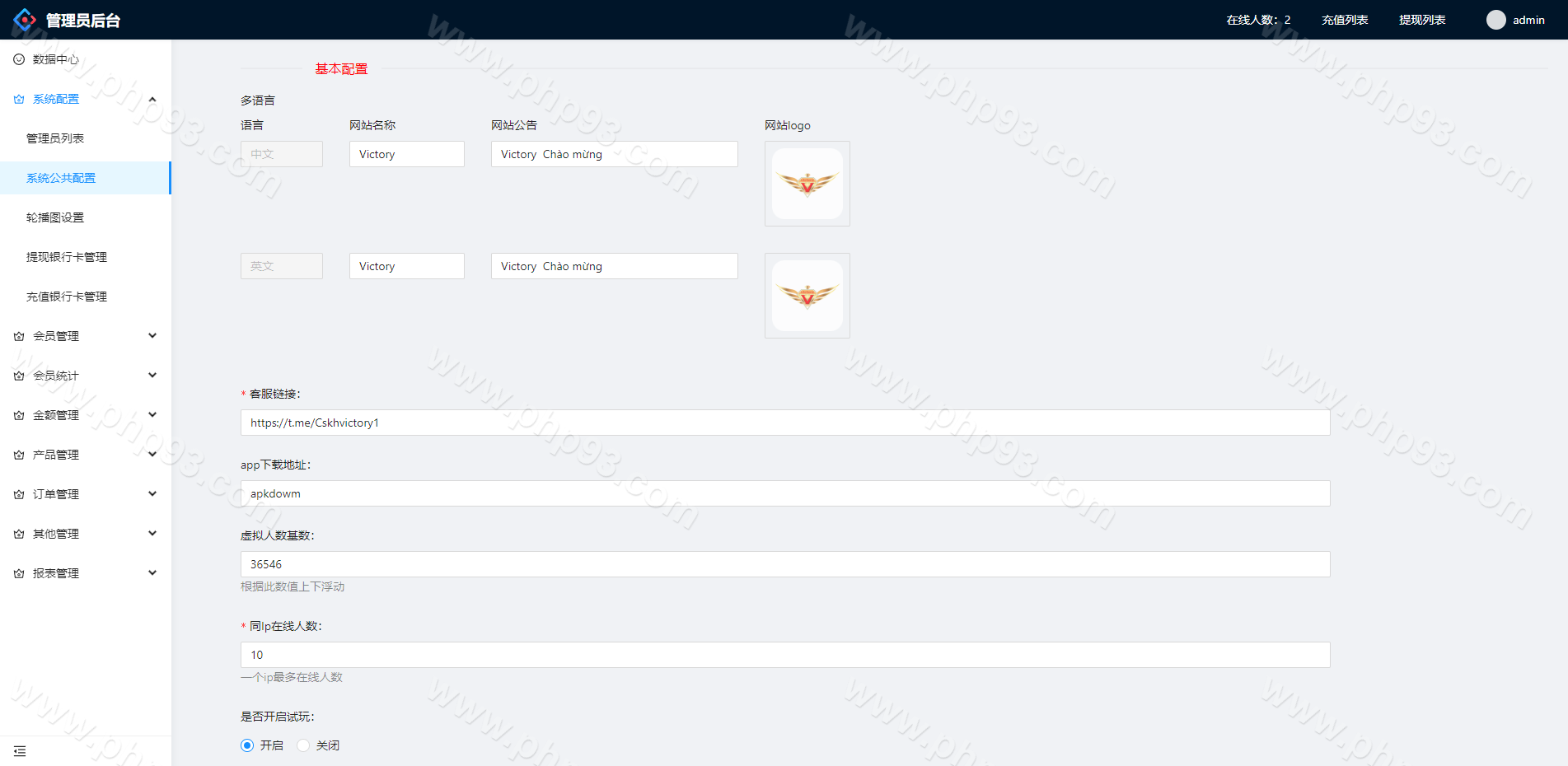This screenshot has width=1568, height=766.
Task: Click the 金额管理 crown icon
Action: pos(19,415)
